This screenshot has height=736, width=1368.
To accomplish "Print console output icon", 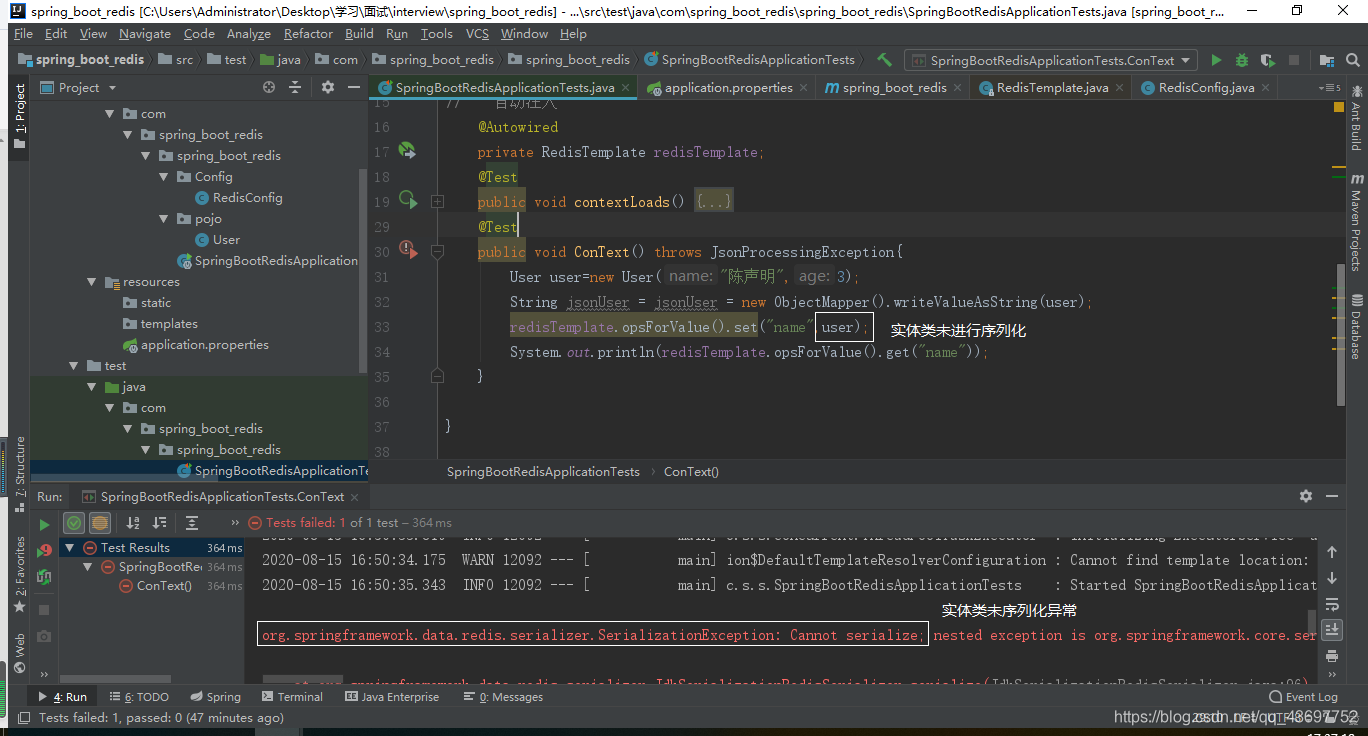I will click(x=1332, y=656).
